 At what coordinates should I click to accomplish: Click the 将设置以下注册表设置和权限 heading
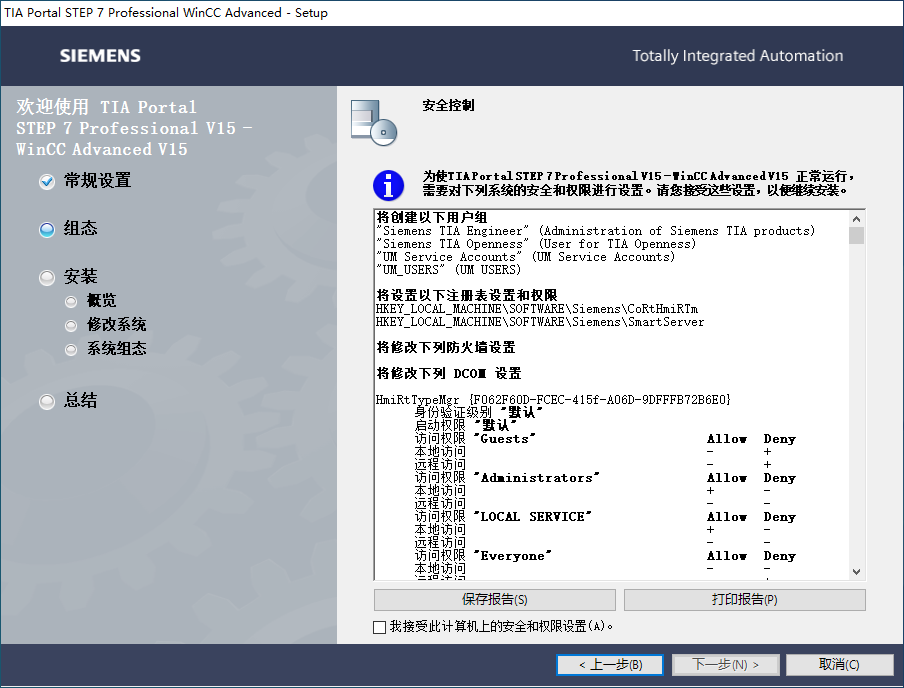467,295
